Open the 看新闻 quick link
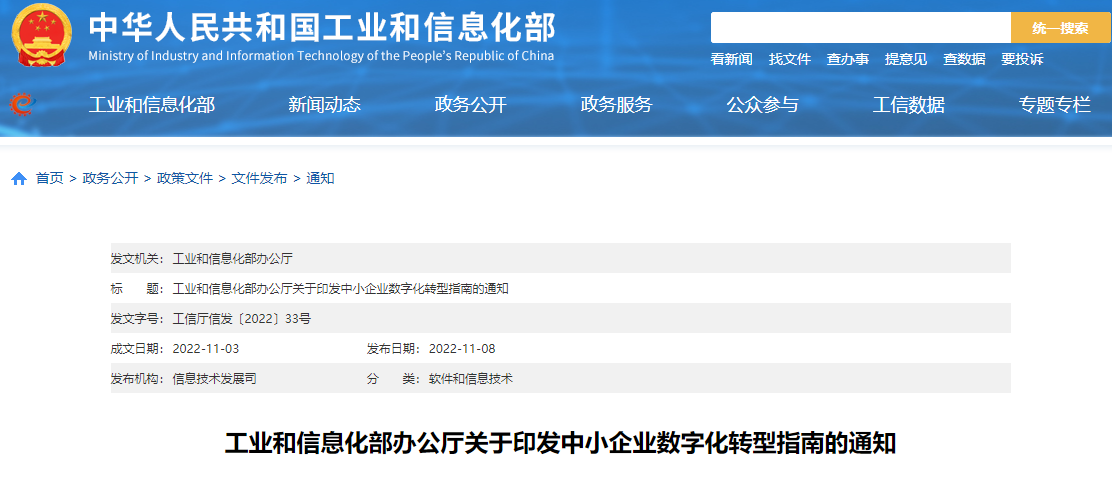1112x484 pixels. 731,59
